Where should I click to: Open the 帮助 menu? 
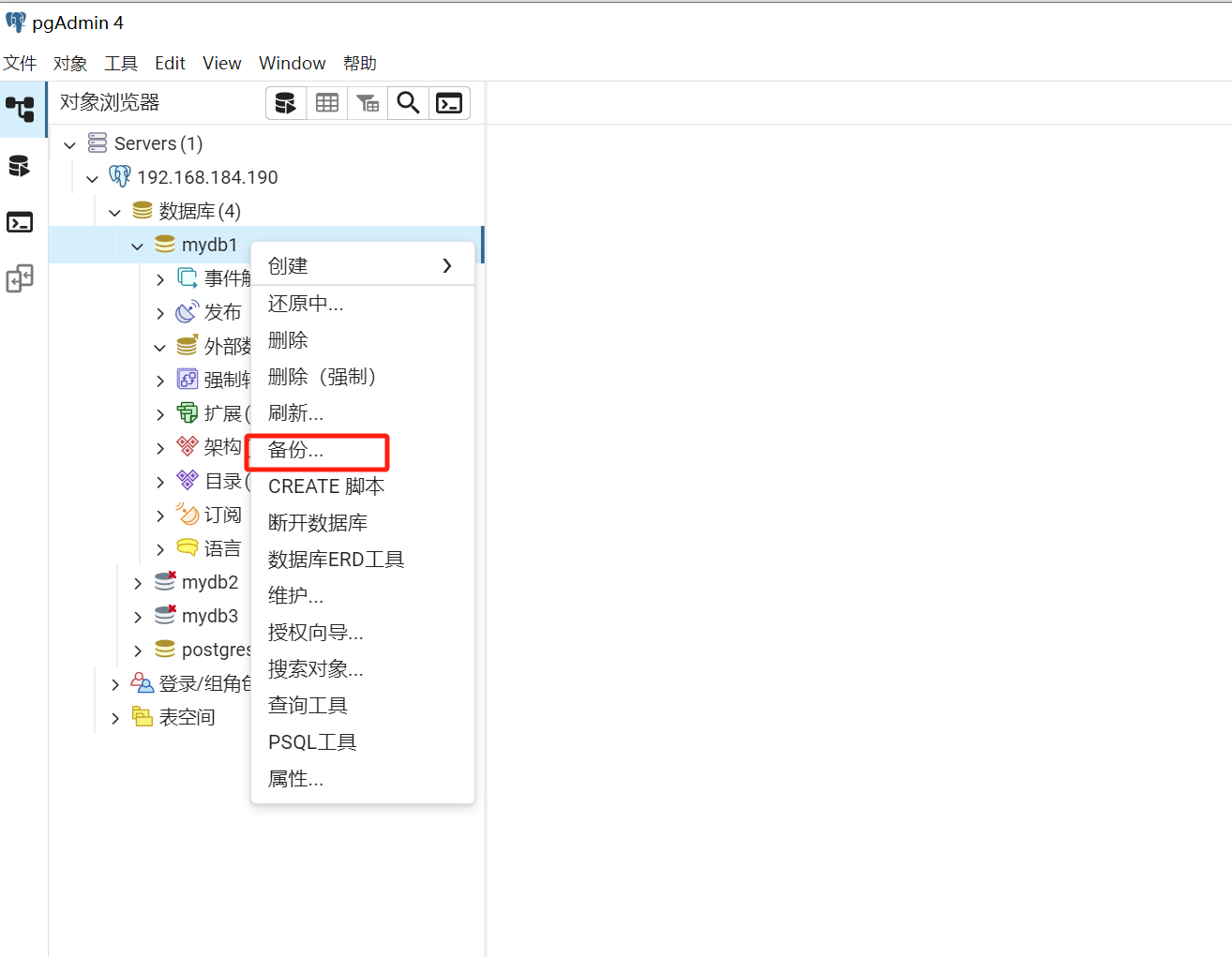[x=360, y=63]
